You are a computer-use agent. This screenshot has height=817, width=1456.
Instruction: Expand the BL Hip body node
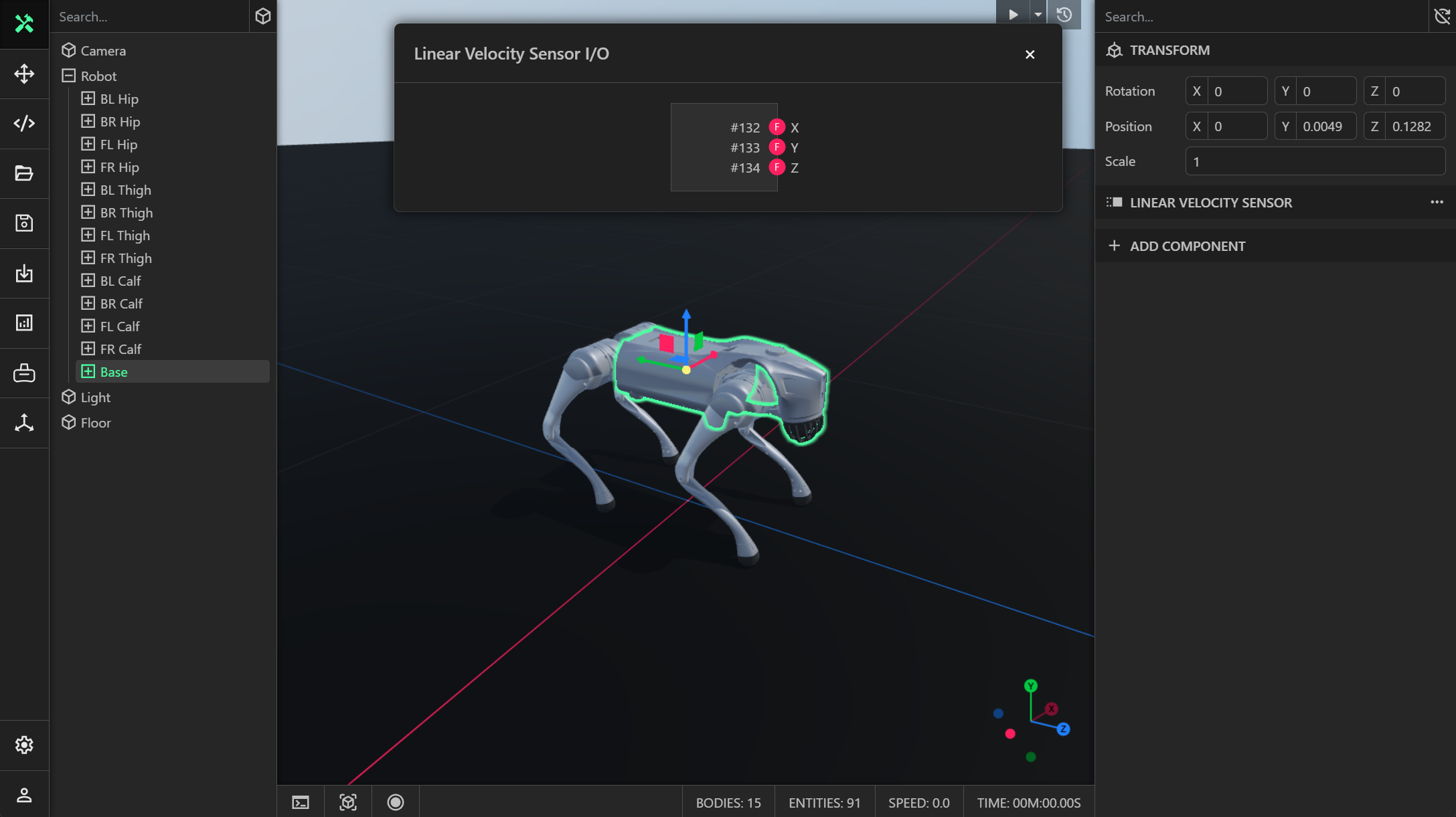point(87,98)
